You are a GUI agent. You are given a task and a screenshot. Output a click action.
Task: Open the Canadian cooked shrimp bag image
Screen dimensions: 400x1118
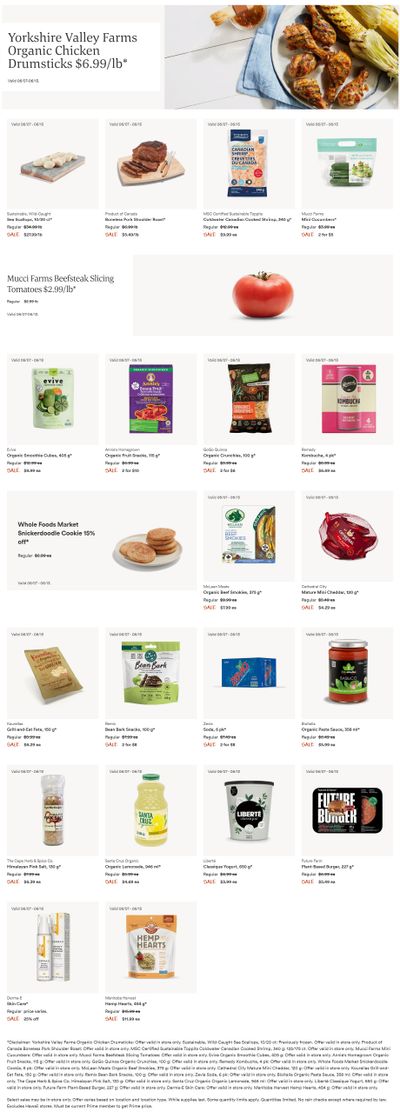click(248, 164)
